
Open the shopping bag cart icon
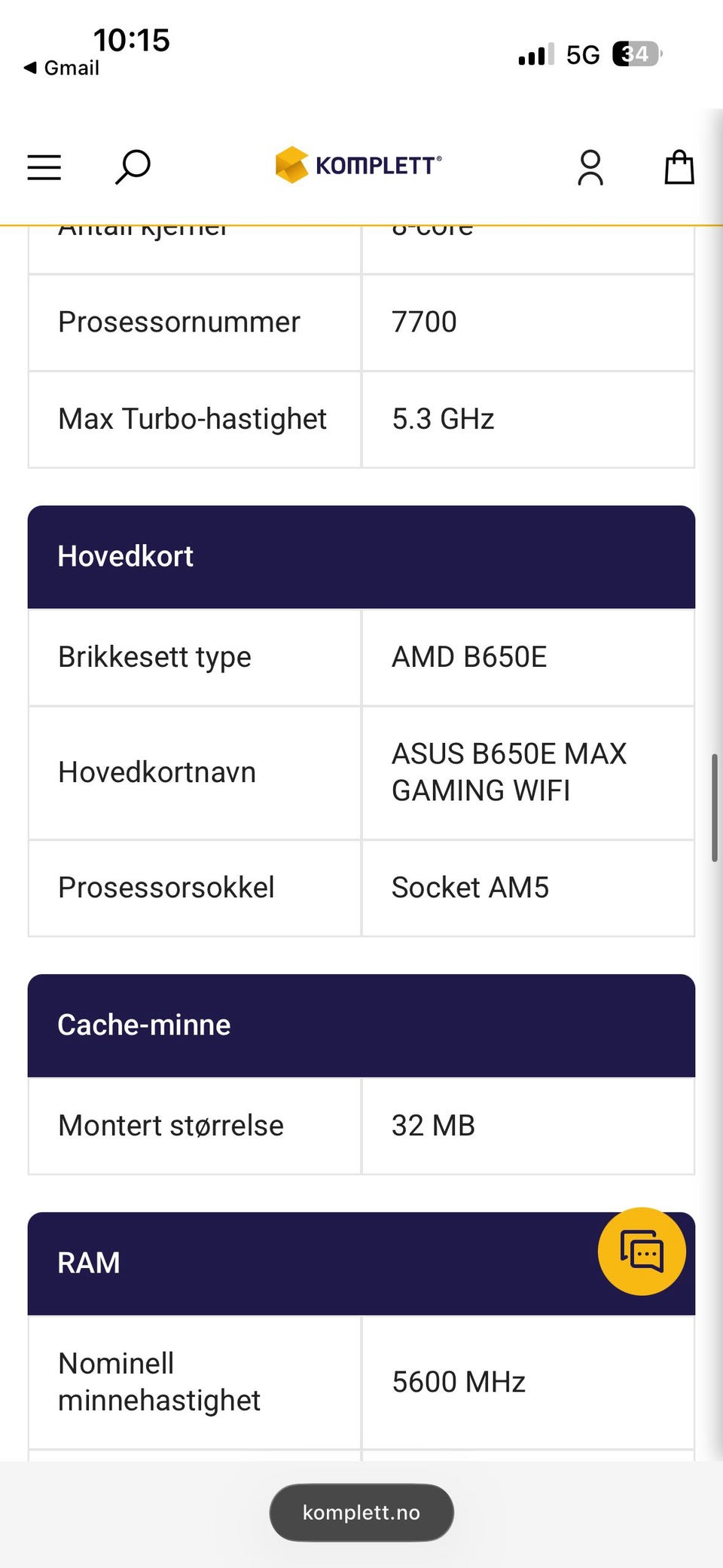[x=679, y=167]
